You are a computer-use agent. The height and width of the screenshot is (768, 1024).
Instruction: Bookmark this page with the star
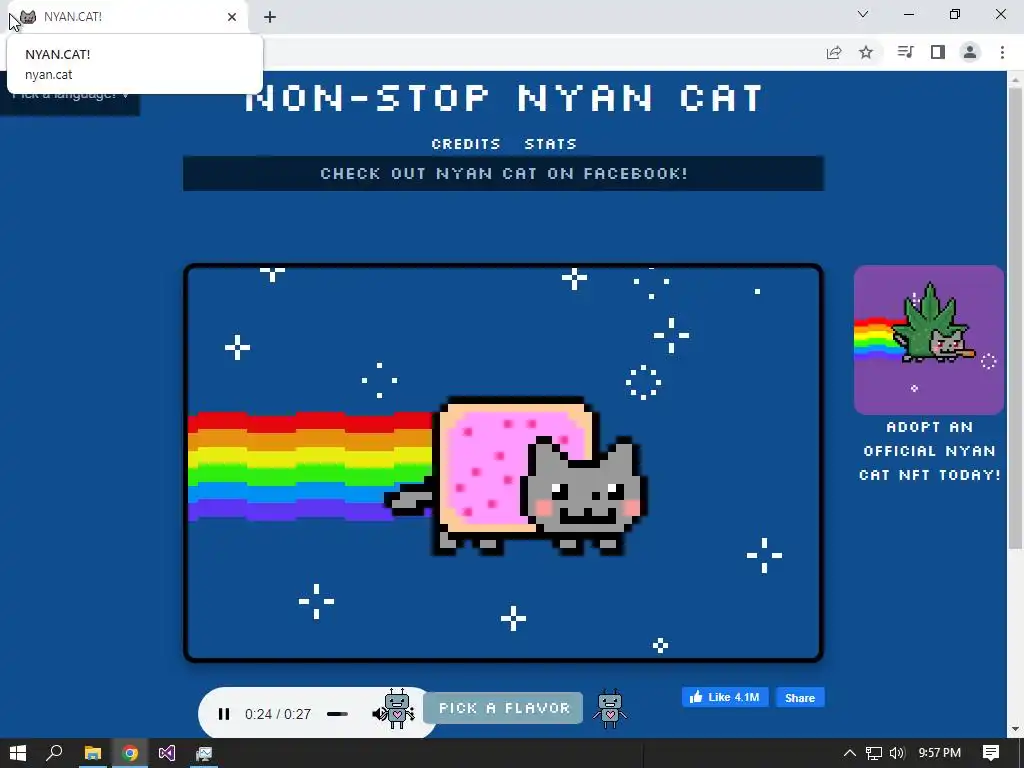866,52
